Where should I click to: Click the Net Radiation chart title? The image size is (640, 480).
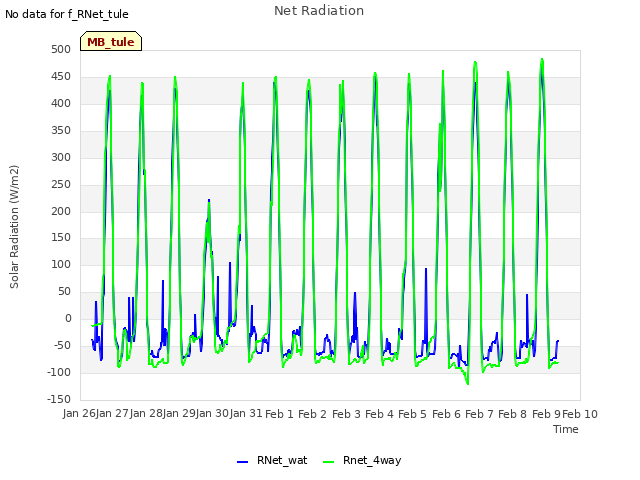tap(319, 11)
